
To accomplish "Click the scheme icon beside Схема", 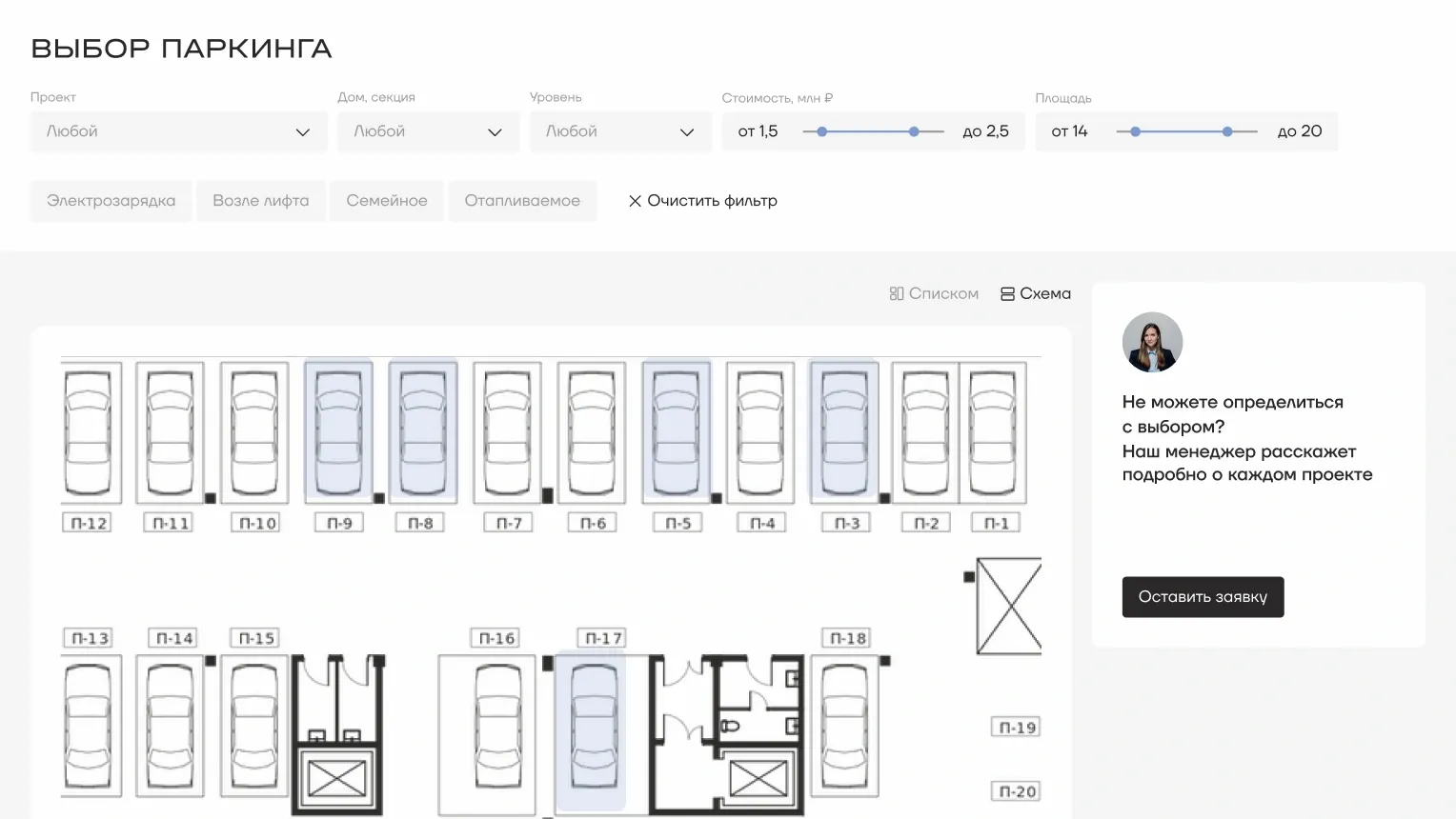I will click(1007, 294).
